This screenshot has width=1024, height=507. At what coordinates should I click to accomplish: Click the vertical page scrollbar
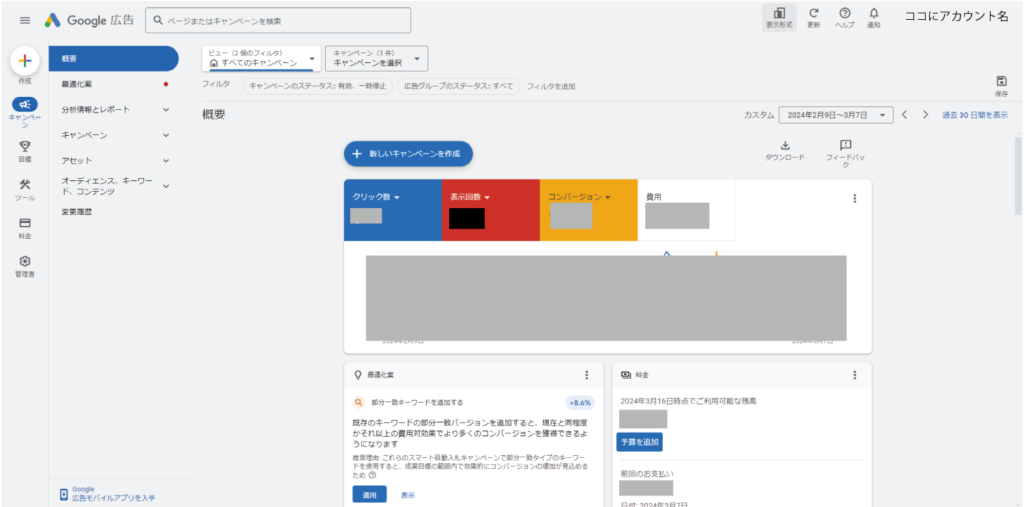point(1019,175)
